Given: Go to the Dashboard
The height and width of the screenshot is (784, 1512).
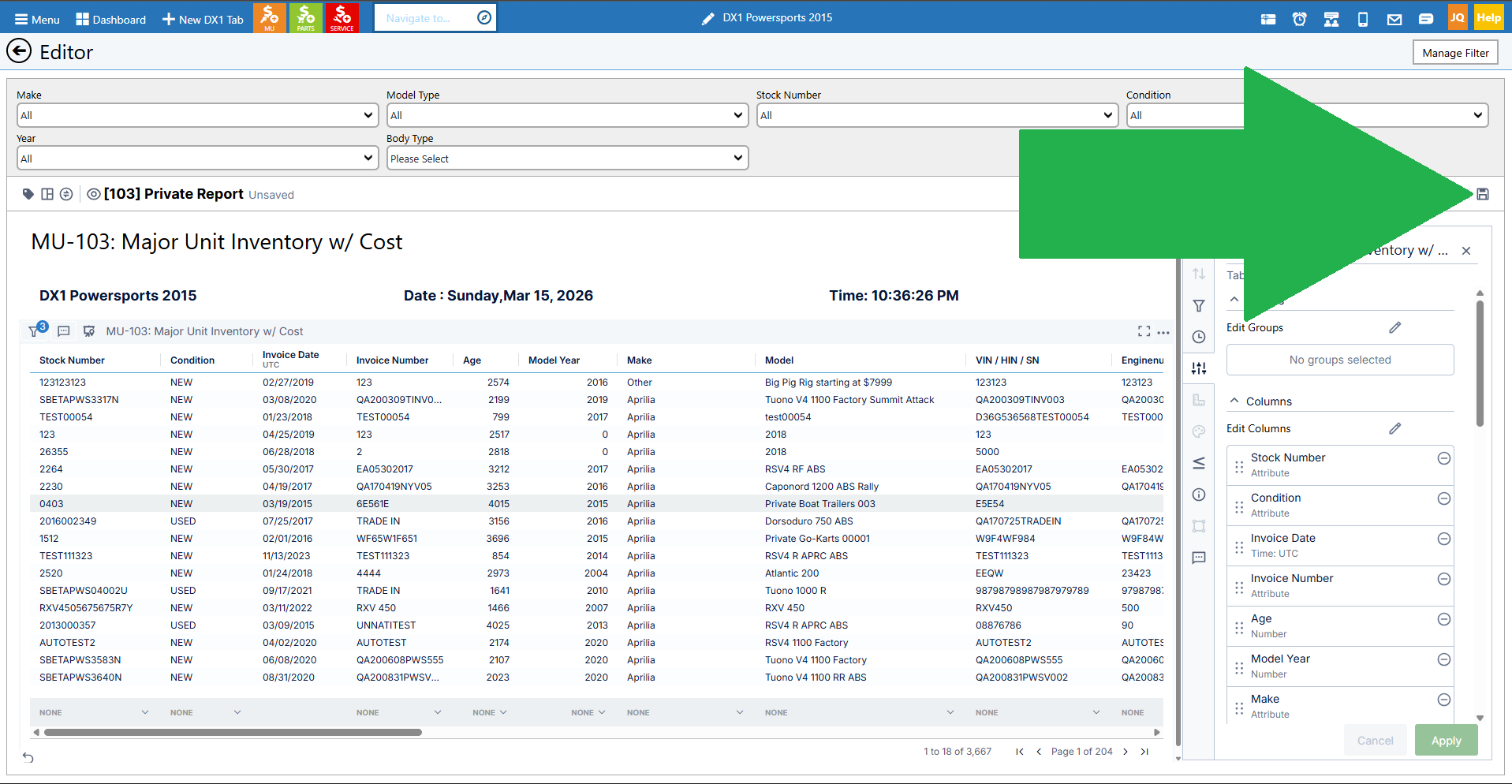Looking at the screenshot, I should (111, 19).
